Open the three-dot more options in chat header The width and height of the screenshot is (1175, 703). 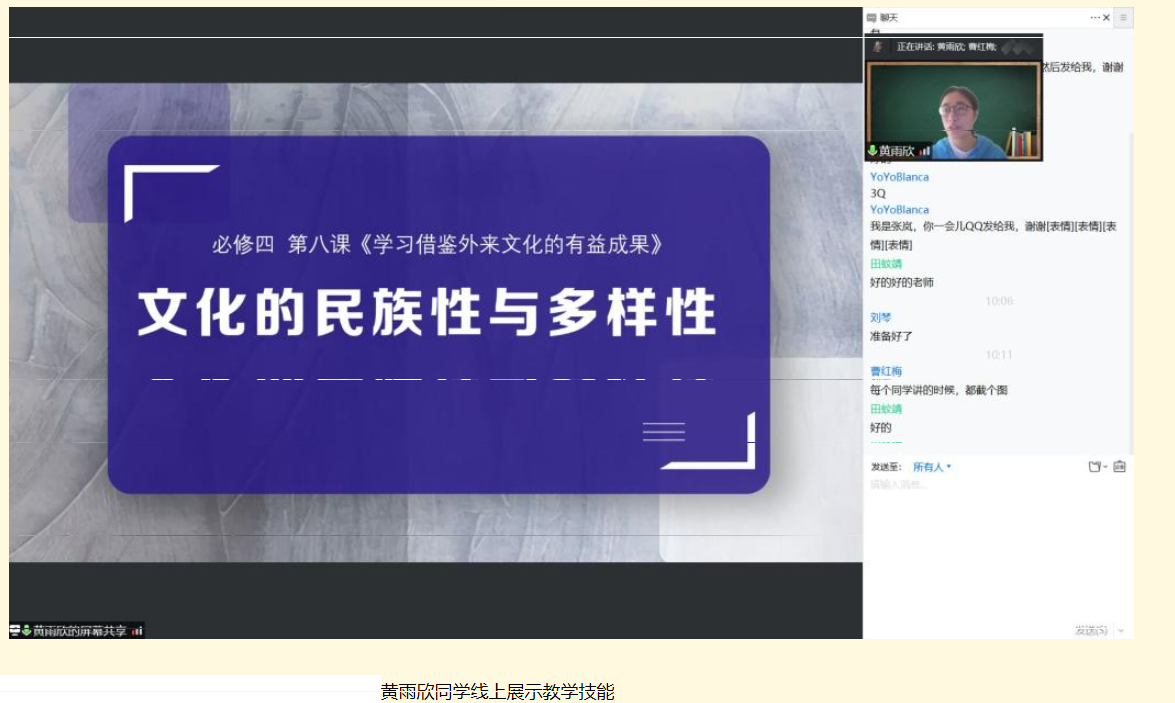tap(1095, 18)
